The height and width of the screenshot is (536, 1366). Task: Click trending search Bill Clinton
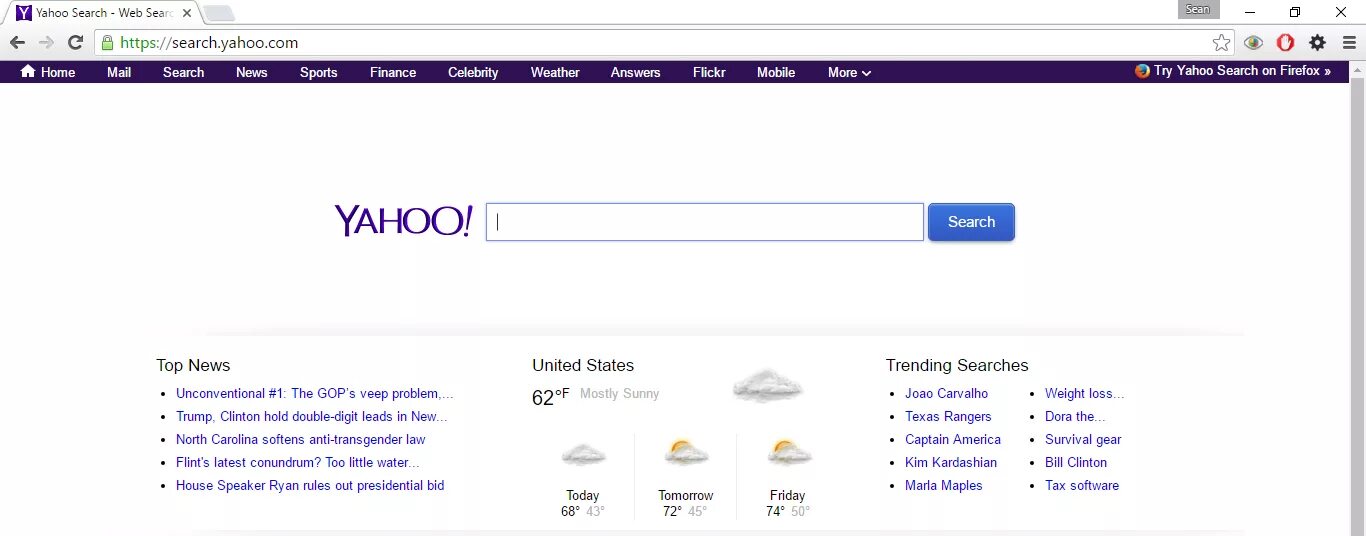1076,462
